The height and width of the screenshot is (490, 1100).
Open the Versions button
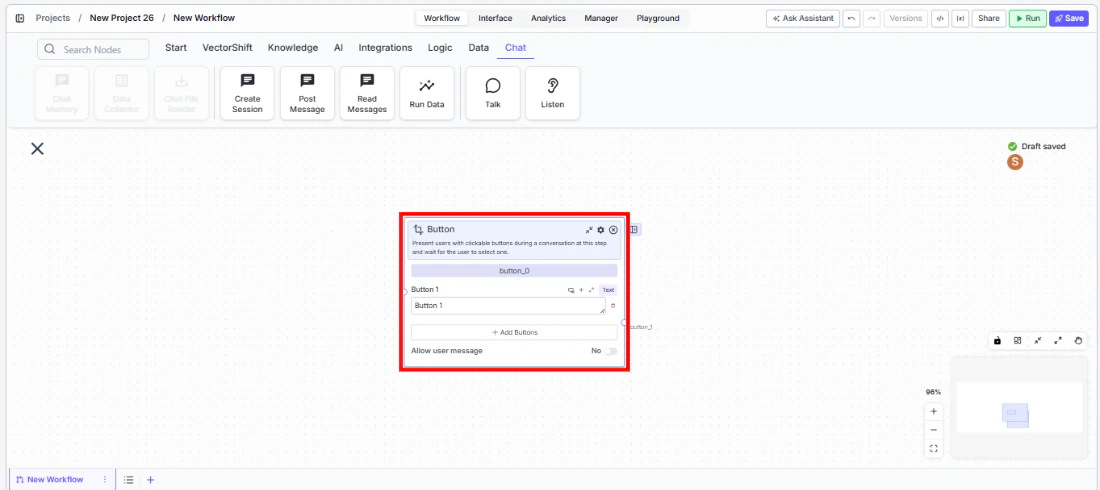pos(905,18)
